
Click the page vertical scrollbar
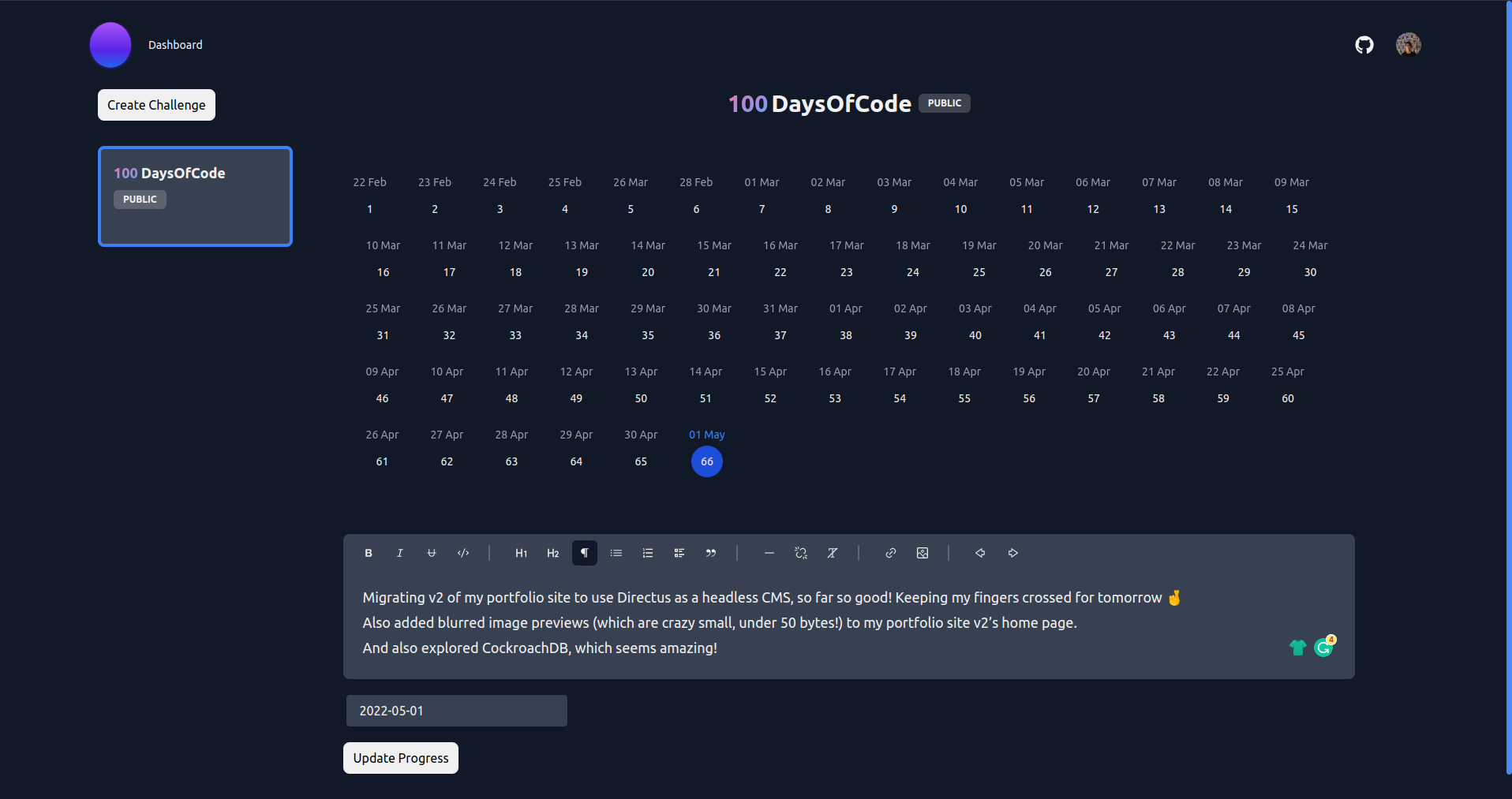(x=1509, y=386)
